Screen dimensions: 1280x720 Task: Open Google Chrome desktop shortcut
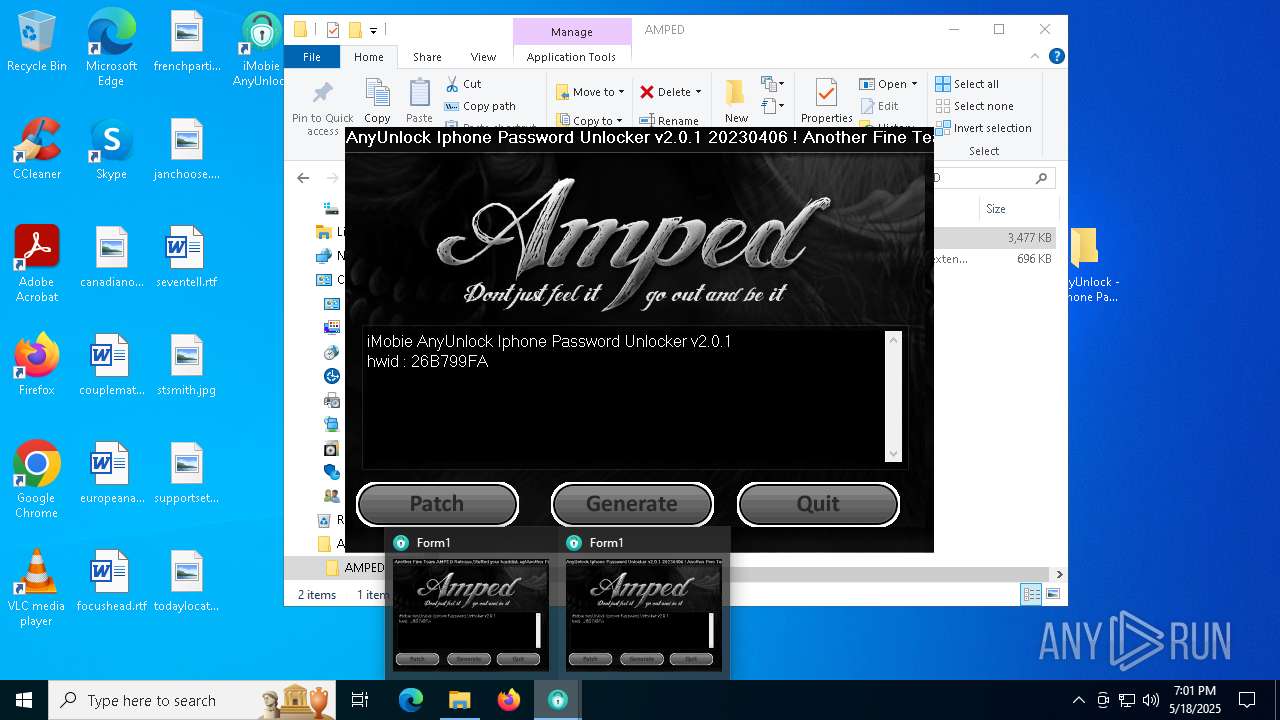point(37,480)
